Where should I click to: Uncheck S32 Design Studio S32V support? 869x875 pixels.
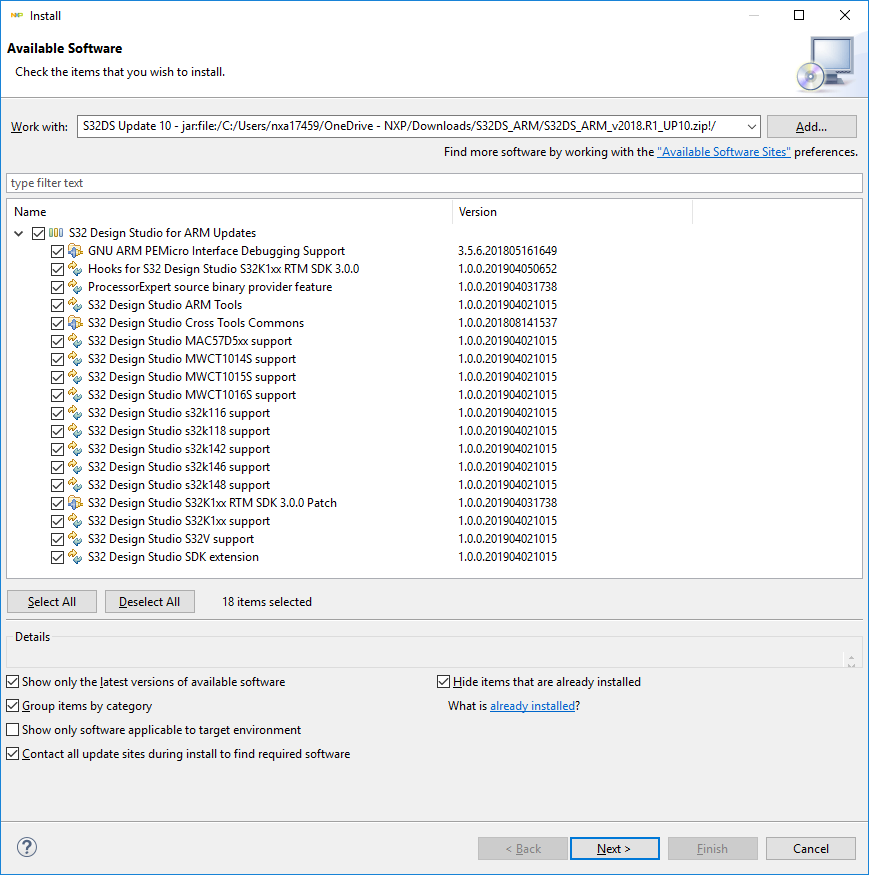click(x=57, y=540)
